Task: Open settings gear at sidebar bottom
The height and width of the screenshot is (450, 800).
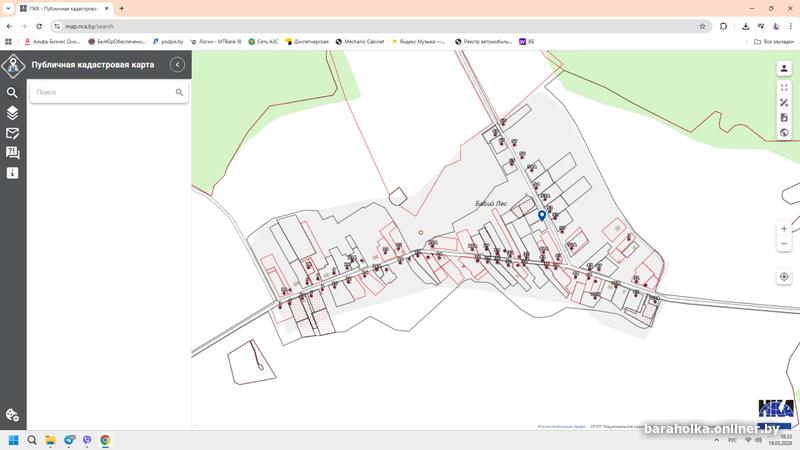Action: [13, 415]
